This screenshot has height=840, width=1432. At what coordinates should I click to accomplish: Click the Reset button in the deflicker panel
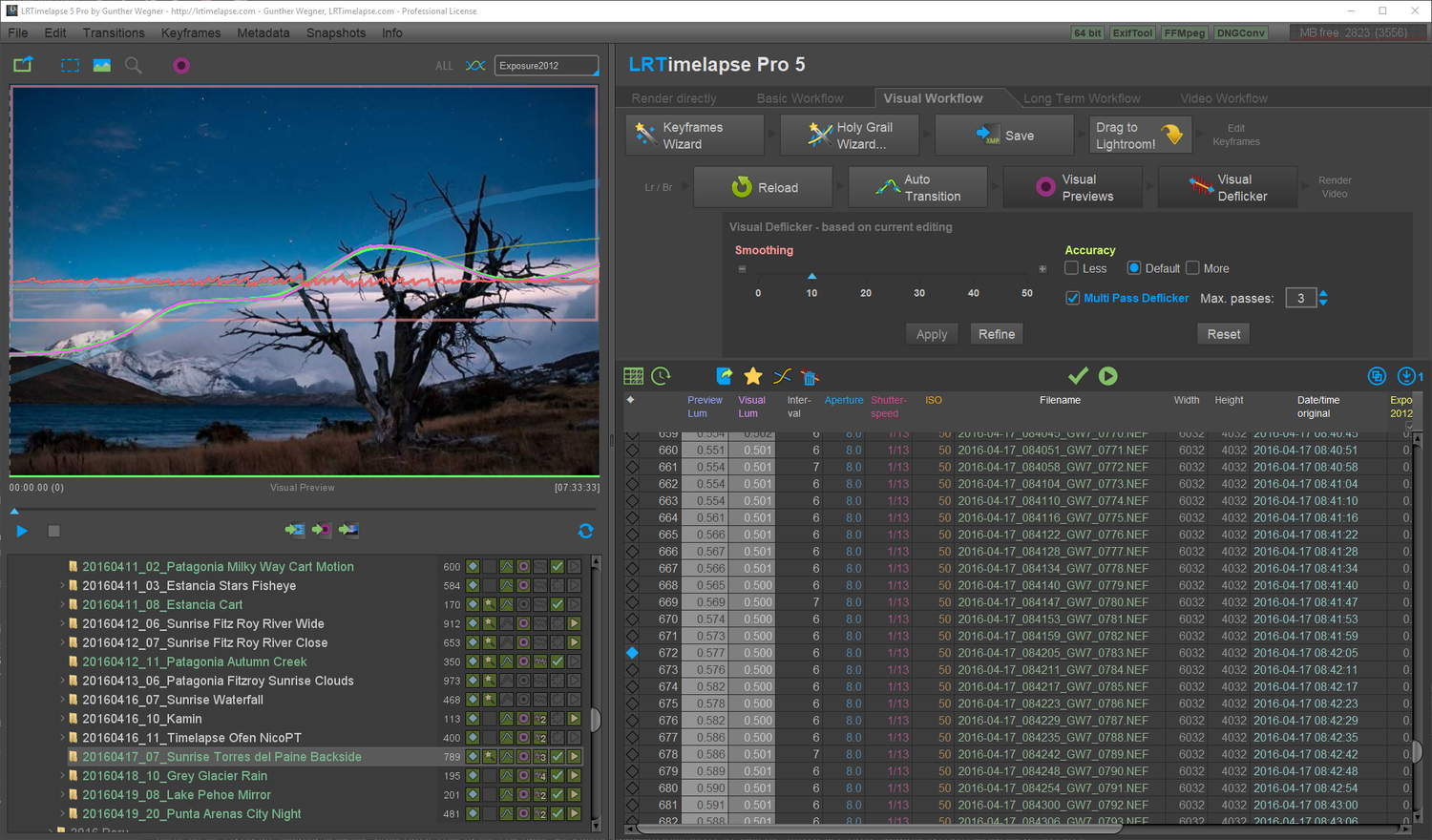click(x=1224, y=334)
